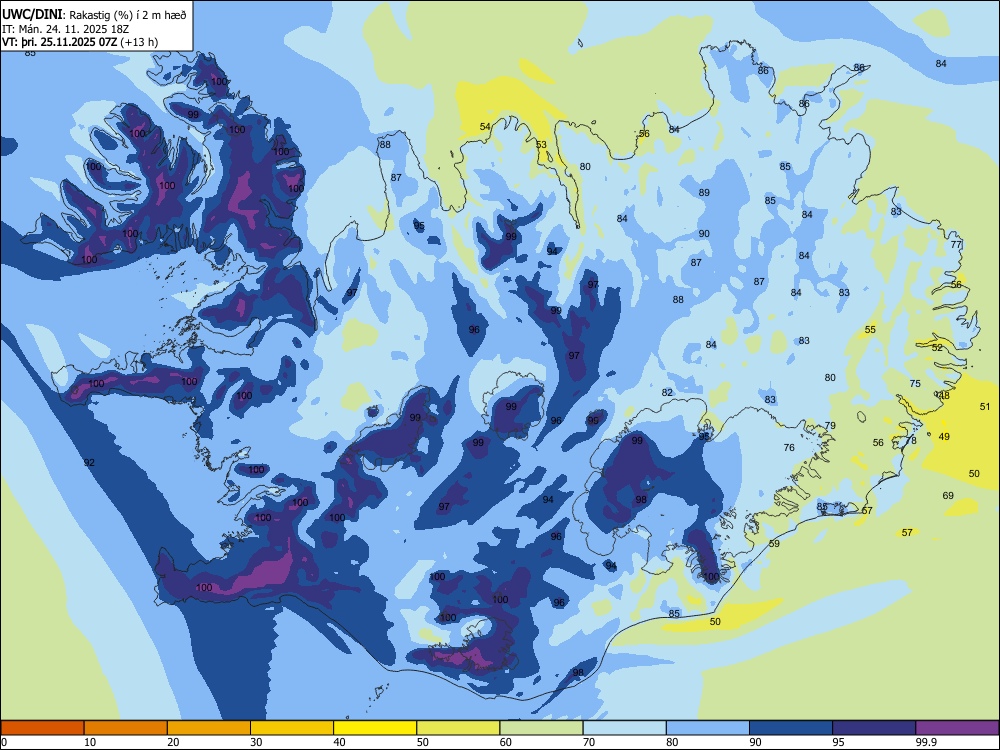This screenshot has height=750, width=1000.
Task: Click the '55' humidity value on the map
Action: pos(871,330)
